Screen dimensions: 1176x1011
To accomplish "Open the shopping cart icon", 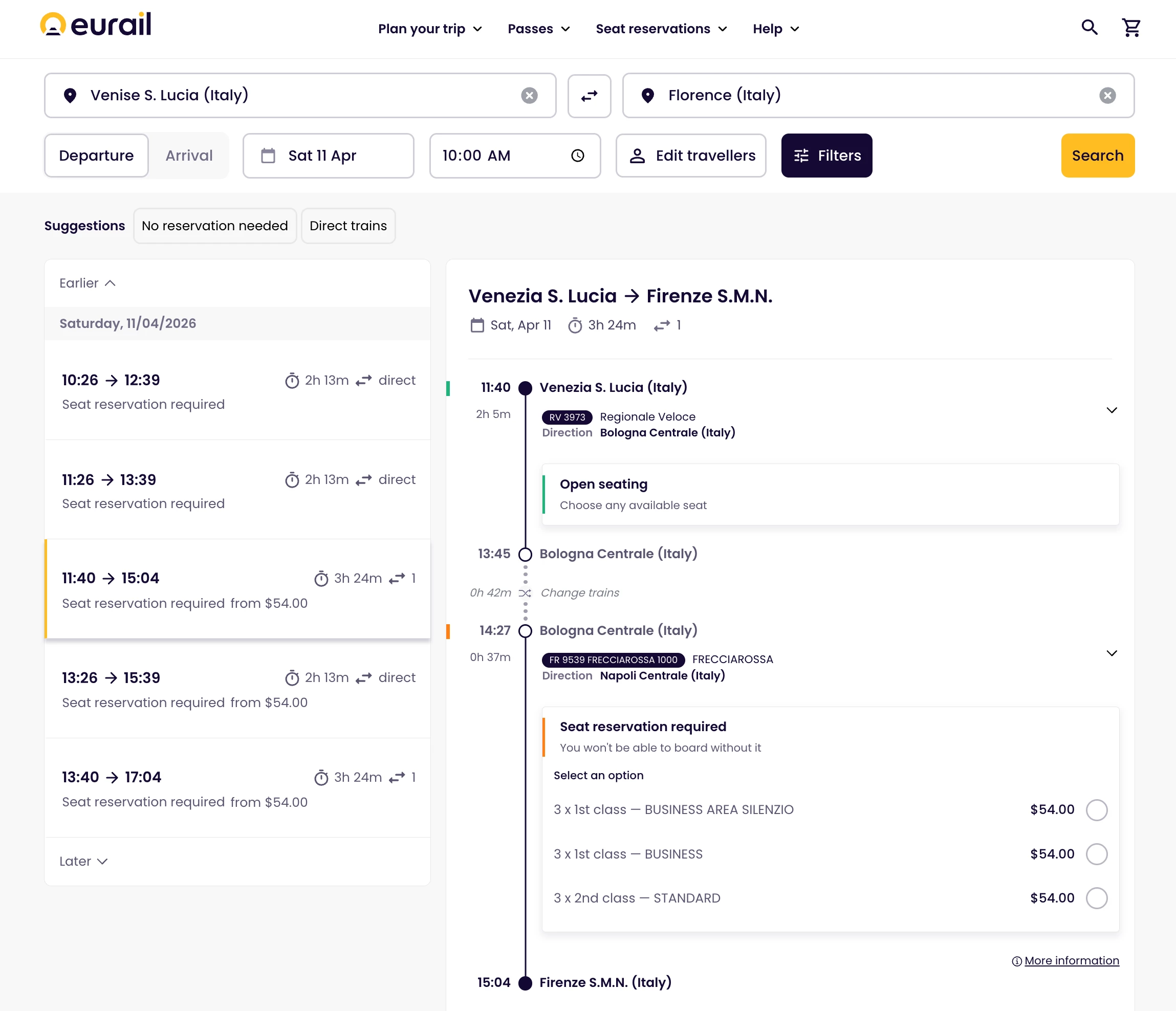I will [1130, 27].
